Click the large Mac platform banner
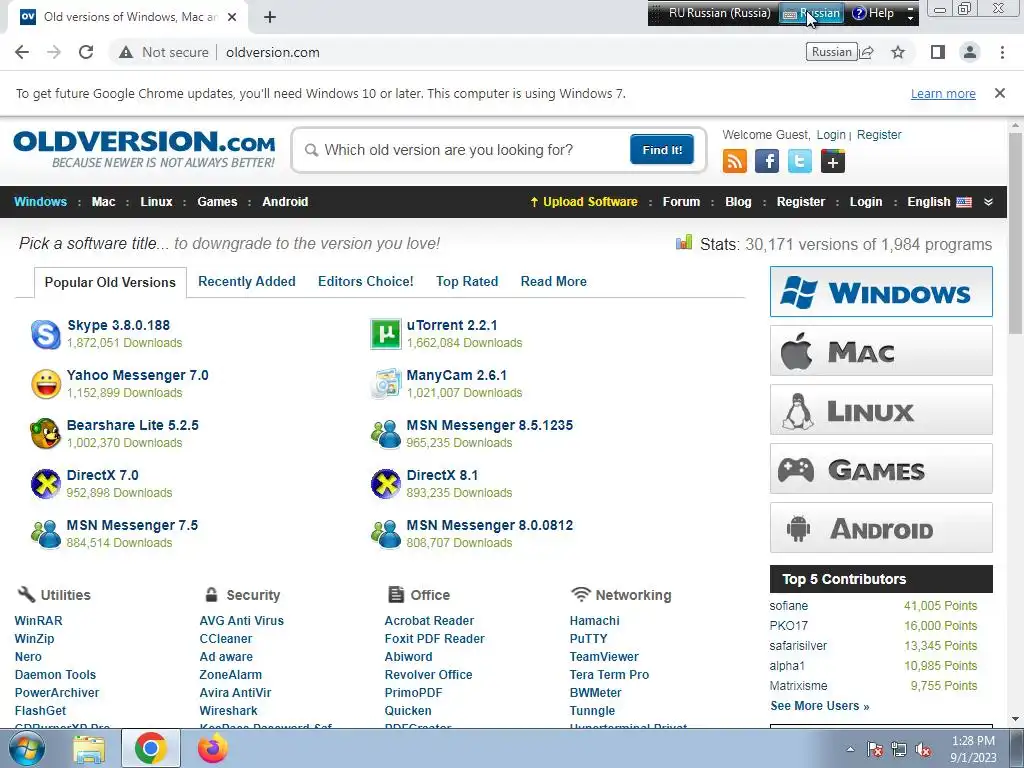Screen dimensions: 1024x768 pos(881,351)
